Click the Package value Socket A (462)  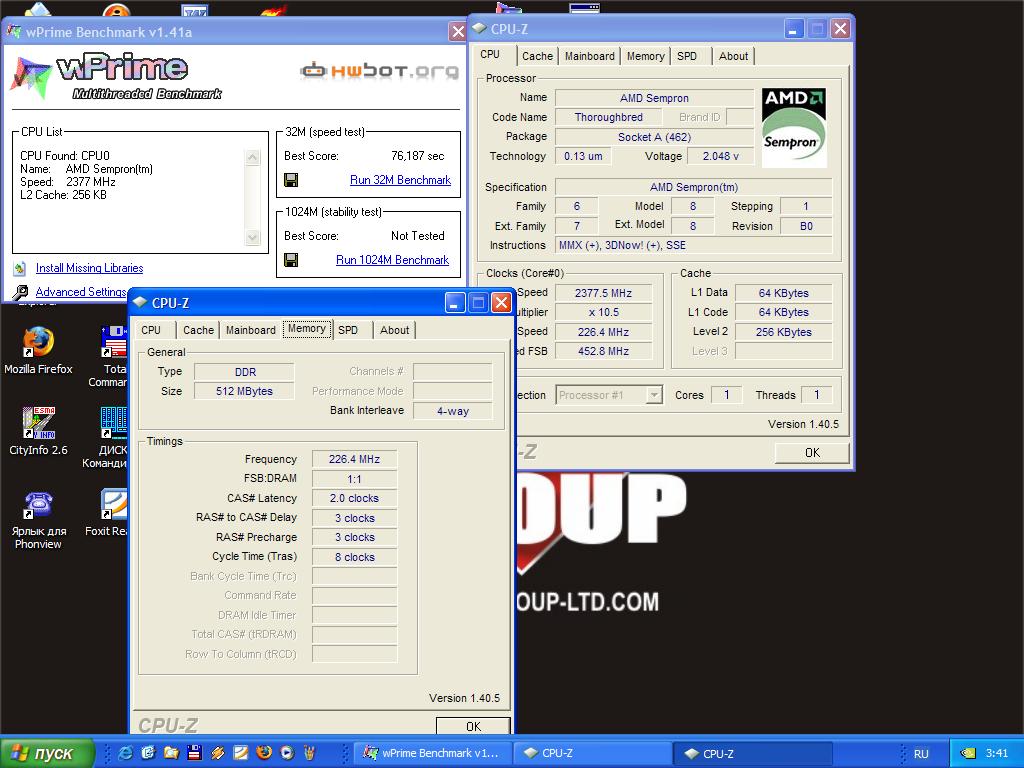654,136
